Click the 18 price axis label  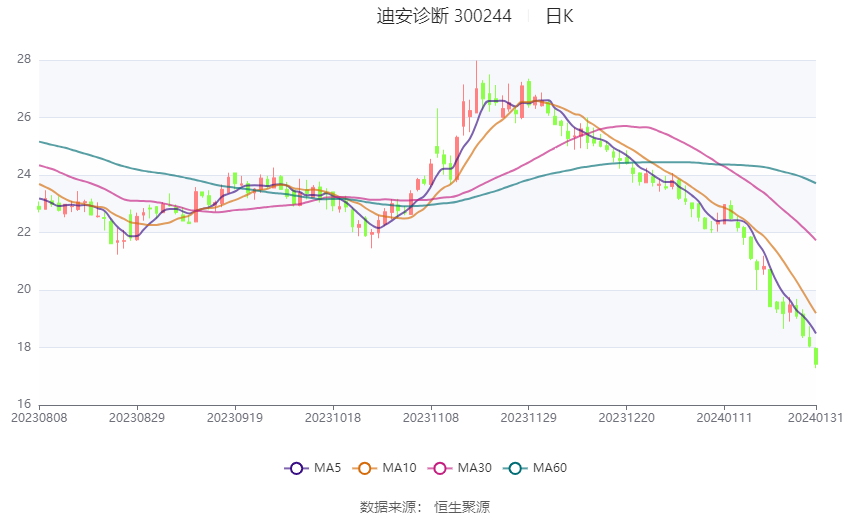[24, 347]
